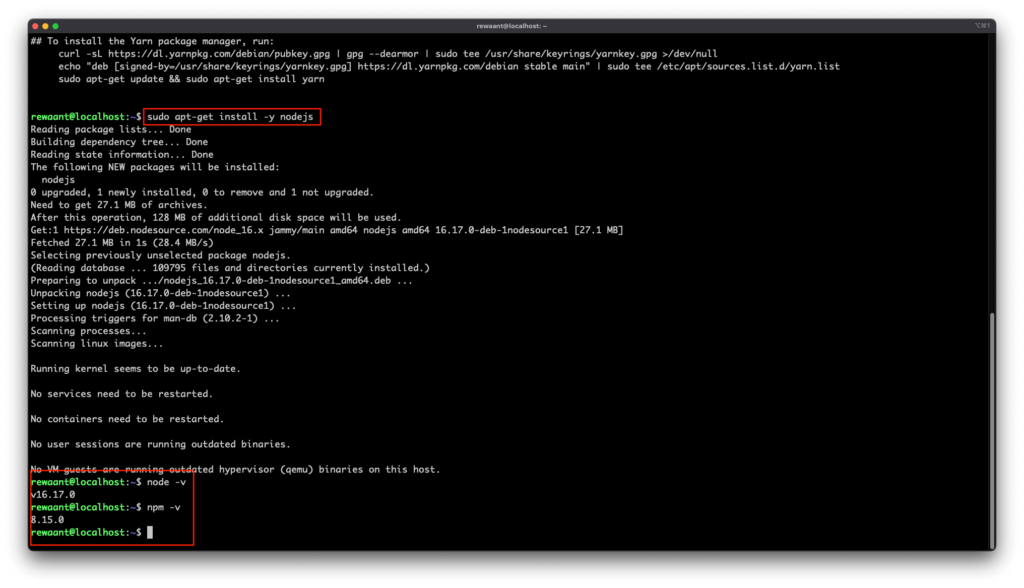Click 'Processing triggers for man-db (2.10.2-1)'
The height and width of the screenshot is (588, 1024).
click(155, 318)
